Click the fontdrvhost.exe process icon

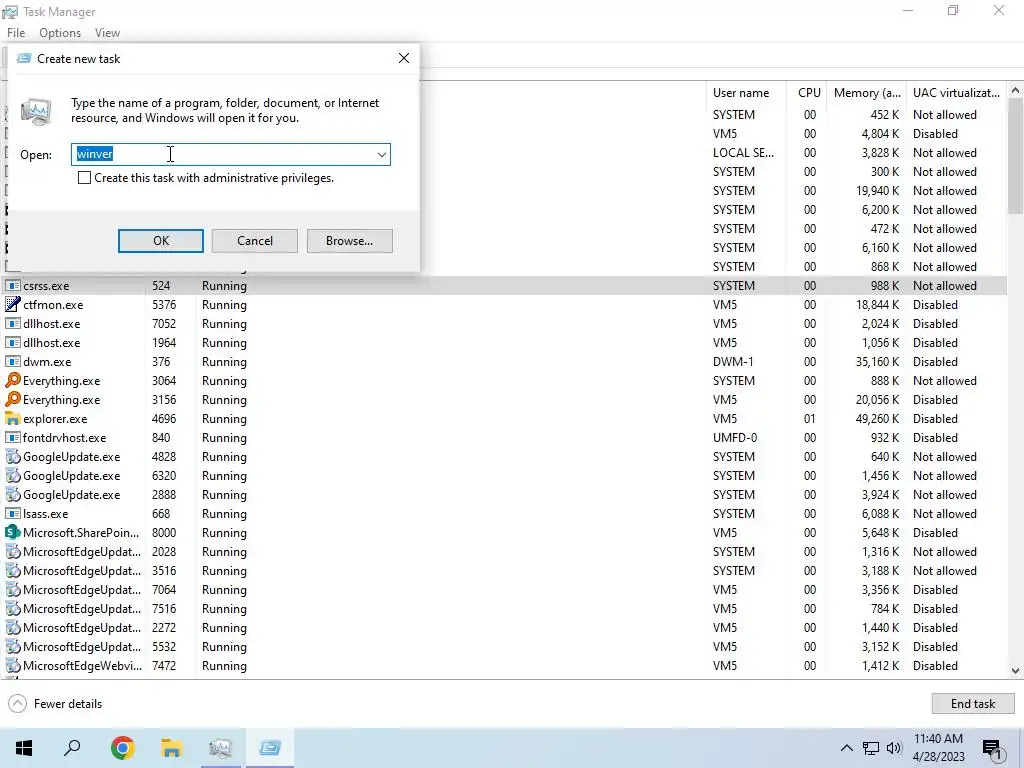click(12, 438)
